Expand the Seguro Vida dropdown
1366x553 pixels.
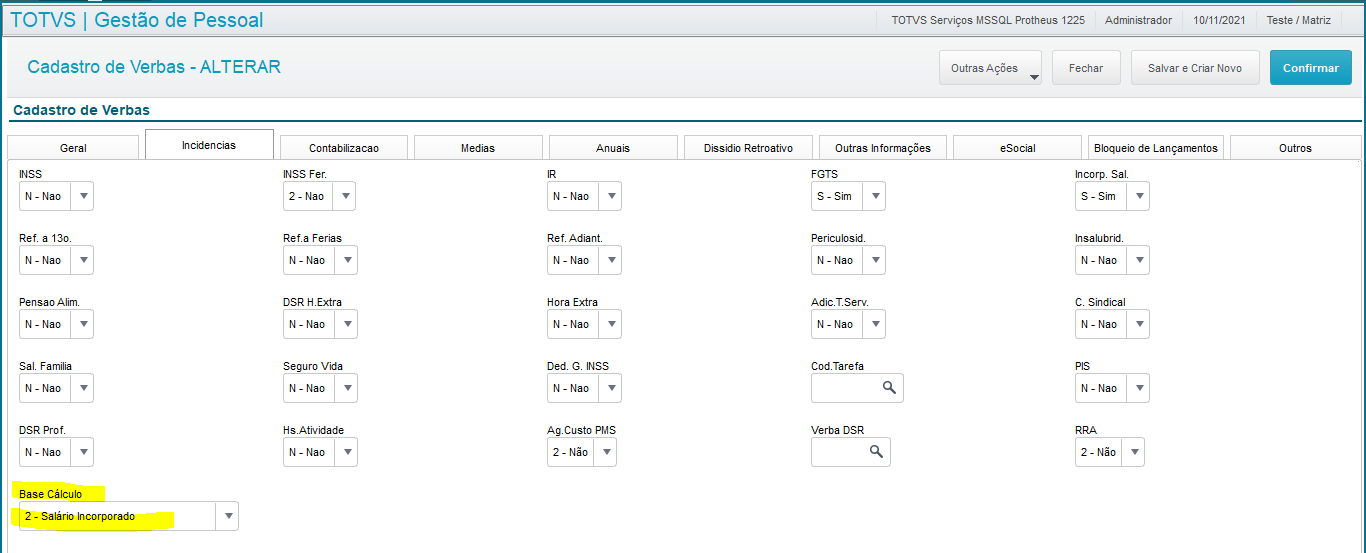tap(346, 388)
